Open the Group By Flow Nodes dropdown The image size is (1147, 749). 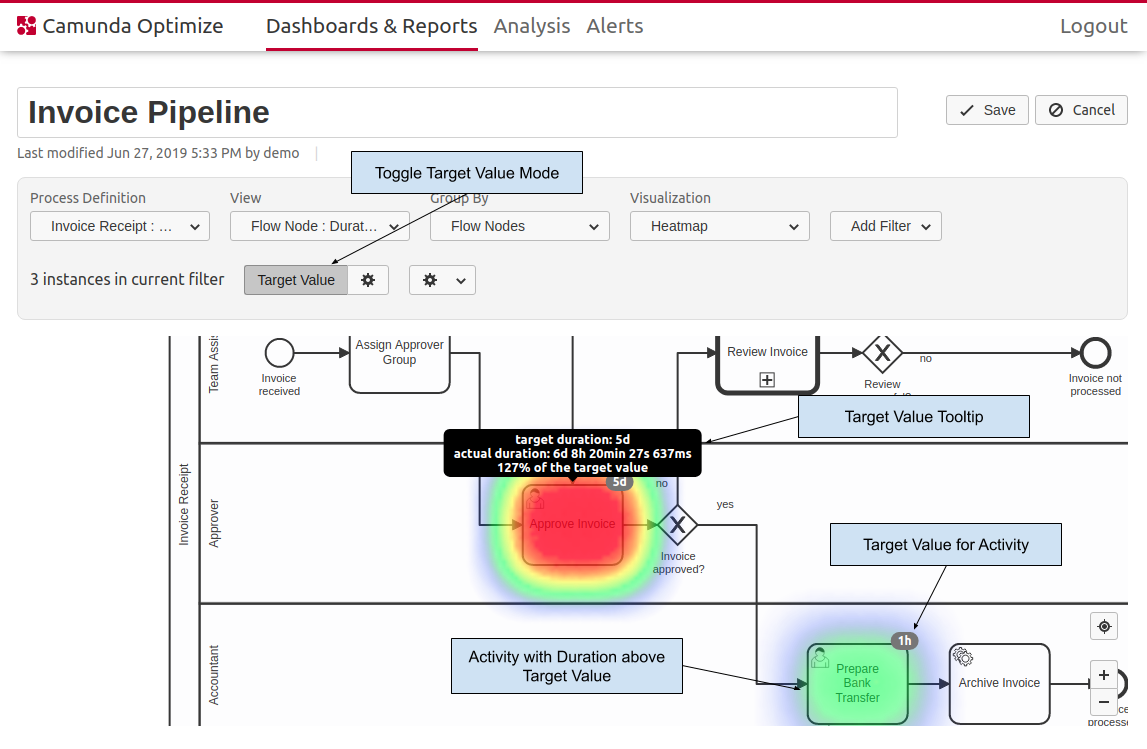tap(520, 226)
